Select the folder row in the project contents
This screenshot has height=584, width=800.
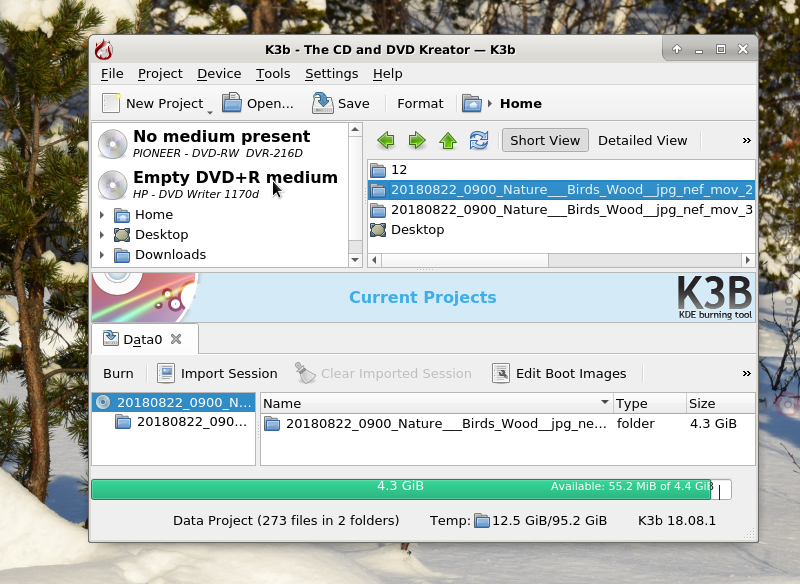pyautogui.click(x=508, y=424)
